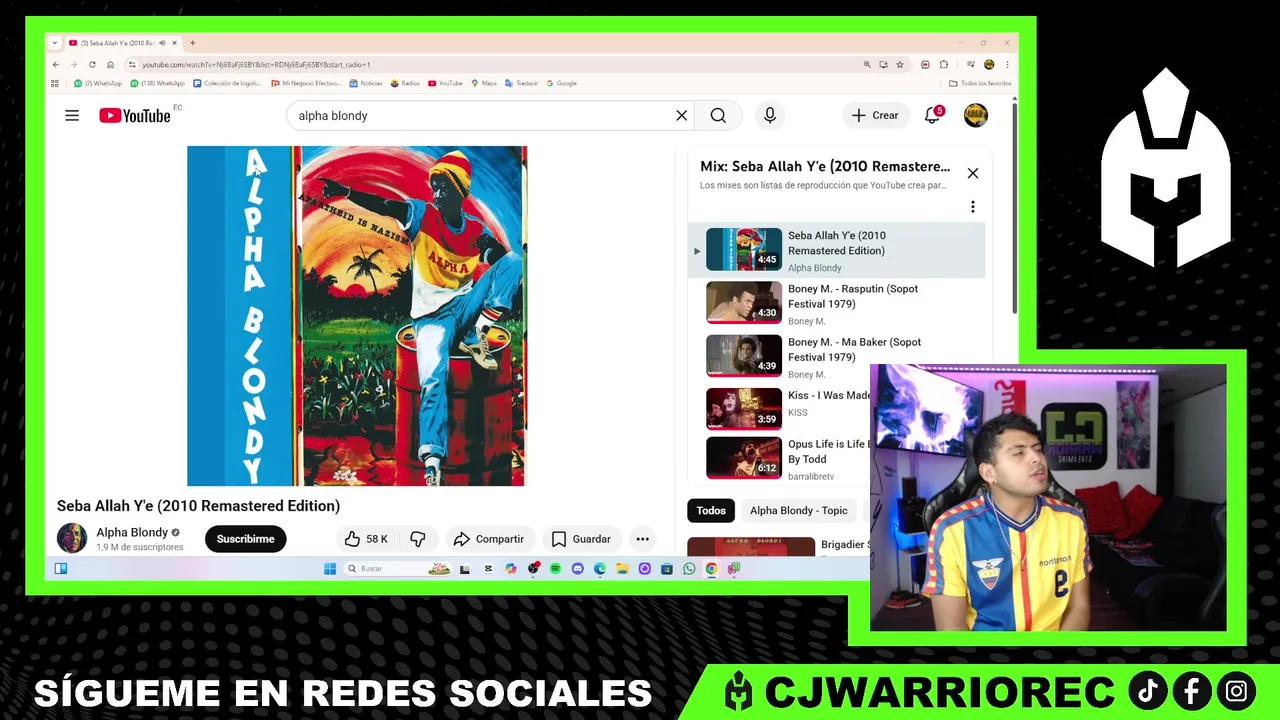1280x720 pixels.
Task: Run search with magnifying glass button
Action: pyautogui.click(x=718, y=116)
